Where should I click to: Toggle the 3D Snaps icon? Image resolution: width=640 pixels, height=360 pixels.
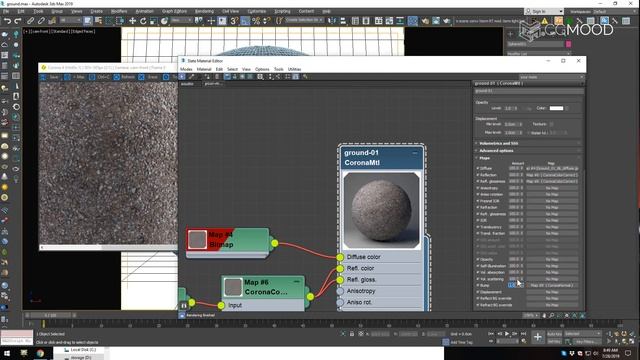tap(234, 21)
